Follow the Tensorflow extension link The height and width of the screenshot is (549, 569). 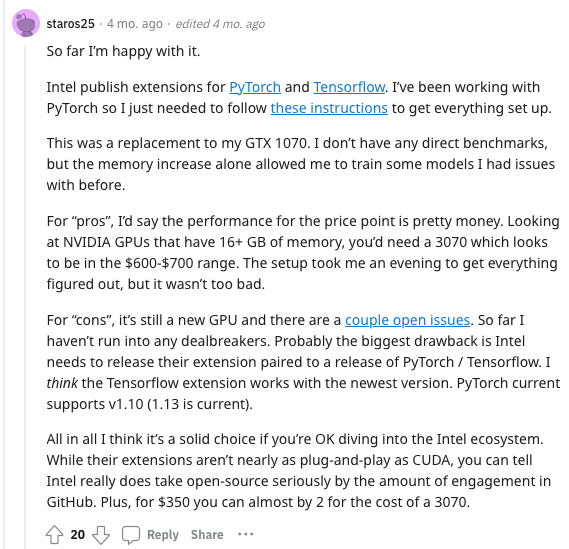pos(349,87)
